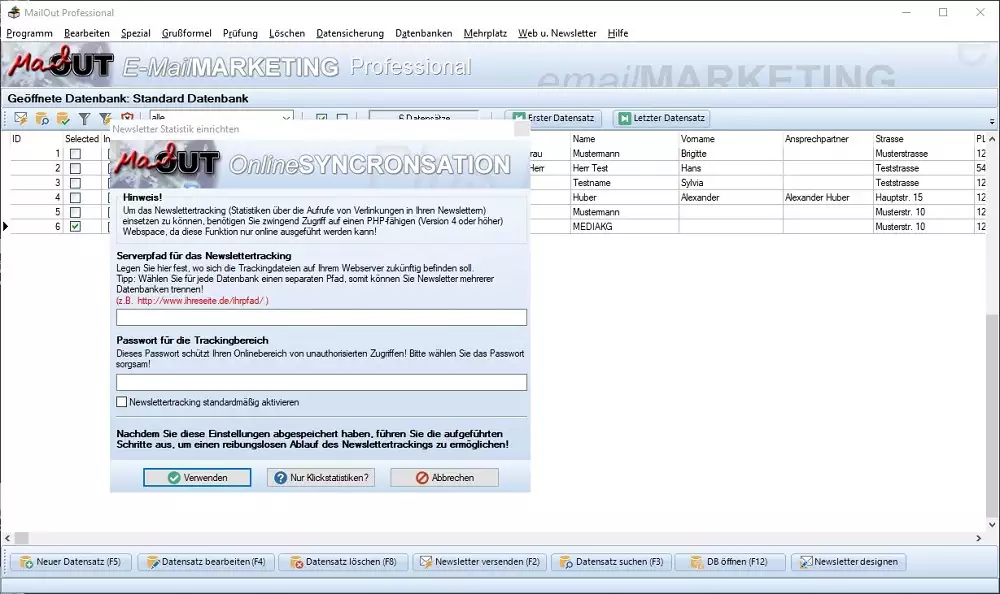The image size is (1000, 594).
Task: Toggle Selected checkbox for record 5
Action: click(x=75, y=212)
